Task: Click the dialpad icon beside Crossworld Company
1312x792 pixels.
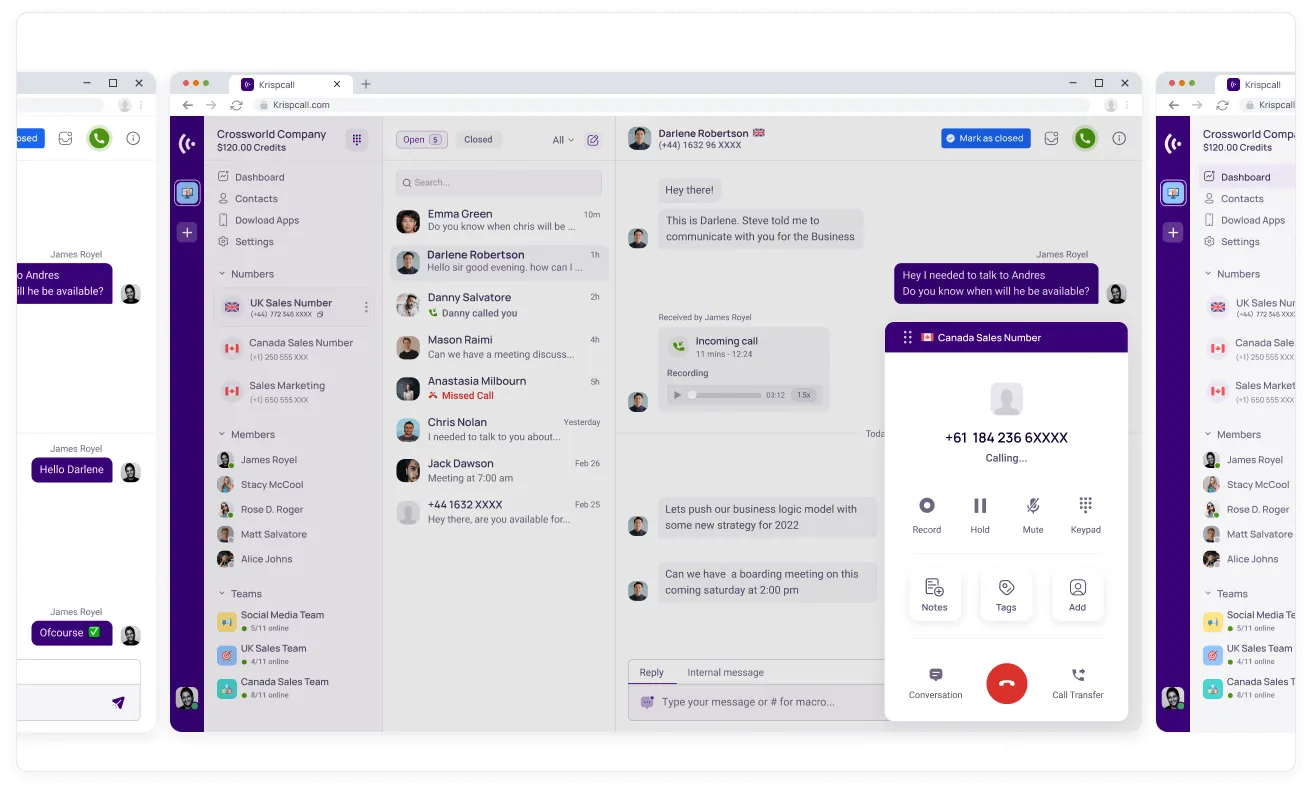Action: pyautogui.click(x=357, y=140)
